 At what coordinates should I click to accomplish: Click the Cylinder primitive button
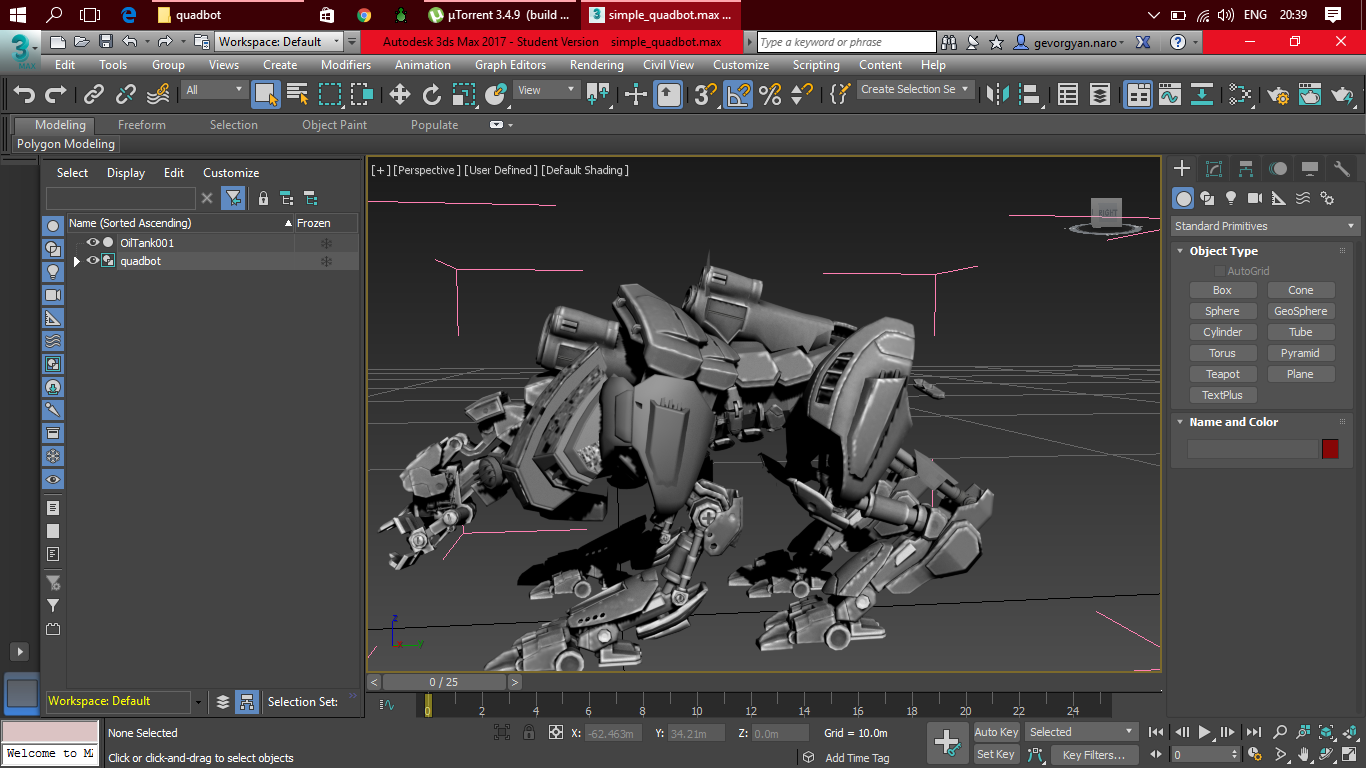tap(1222, 332)
